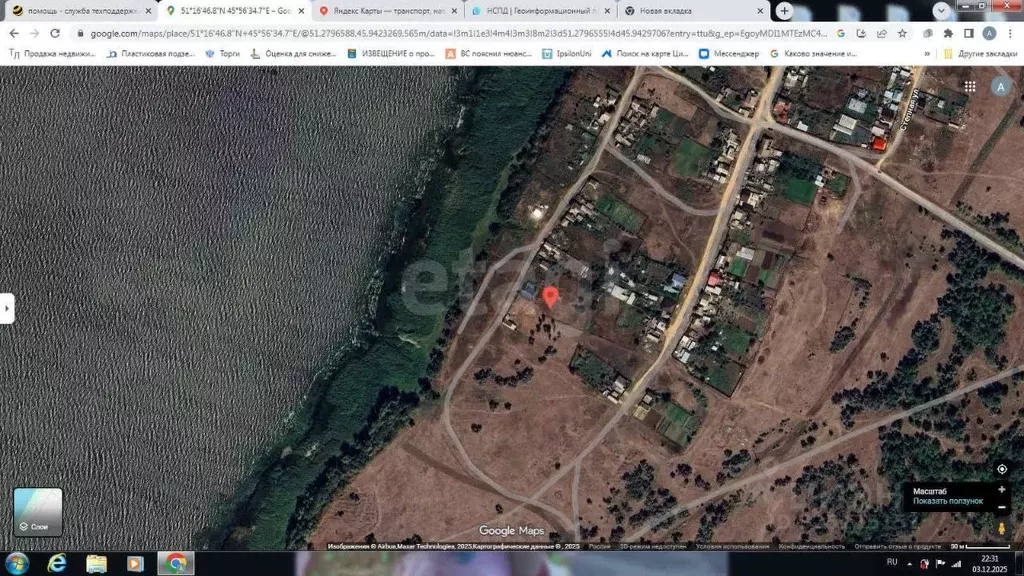1024x576 pixels.
Task: Click the show my location icon
Action: (x=1001, y=469)
